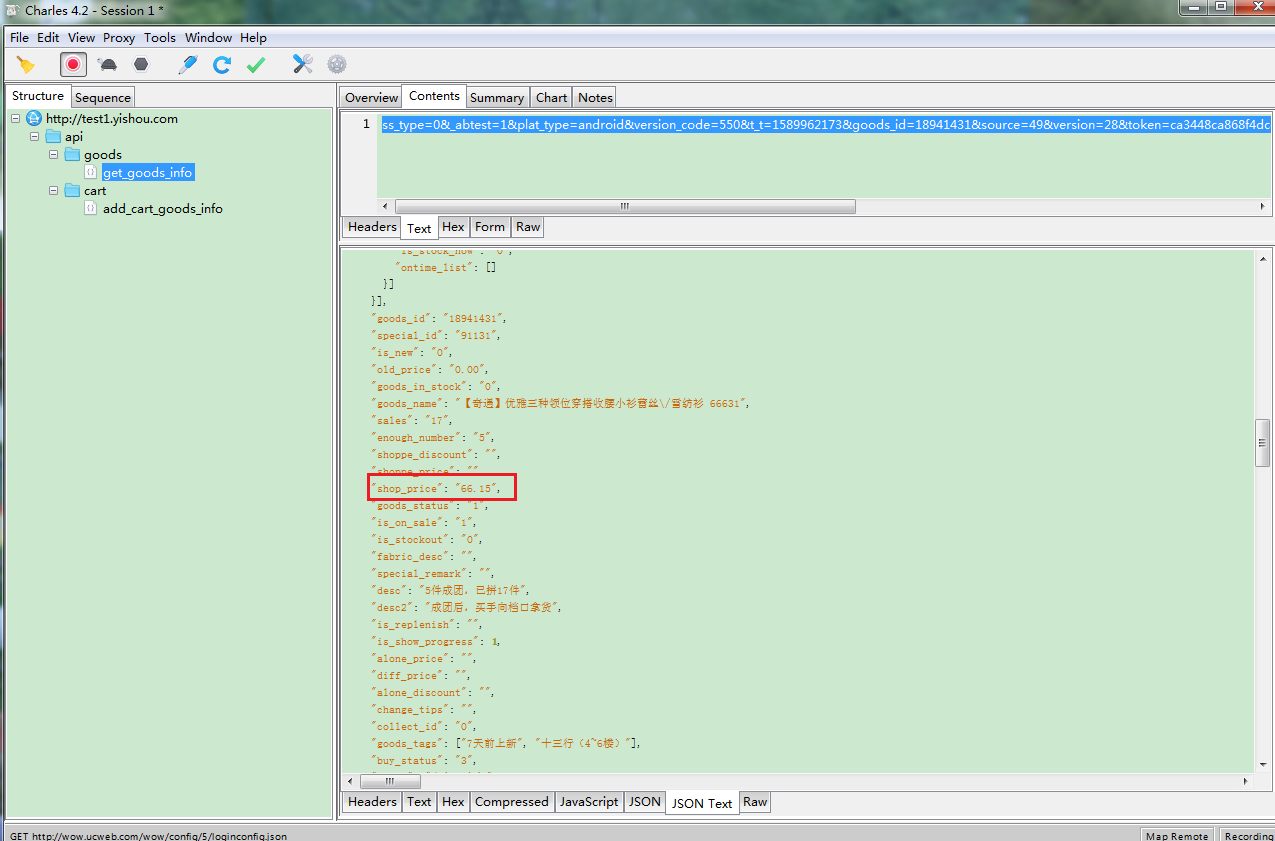Click the GET loginconfig.json status bar text

coord(148,836)
